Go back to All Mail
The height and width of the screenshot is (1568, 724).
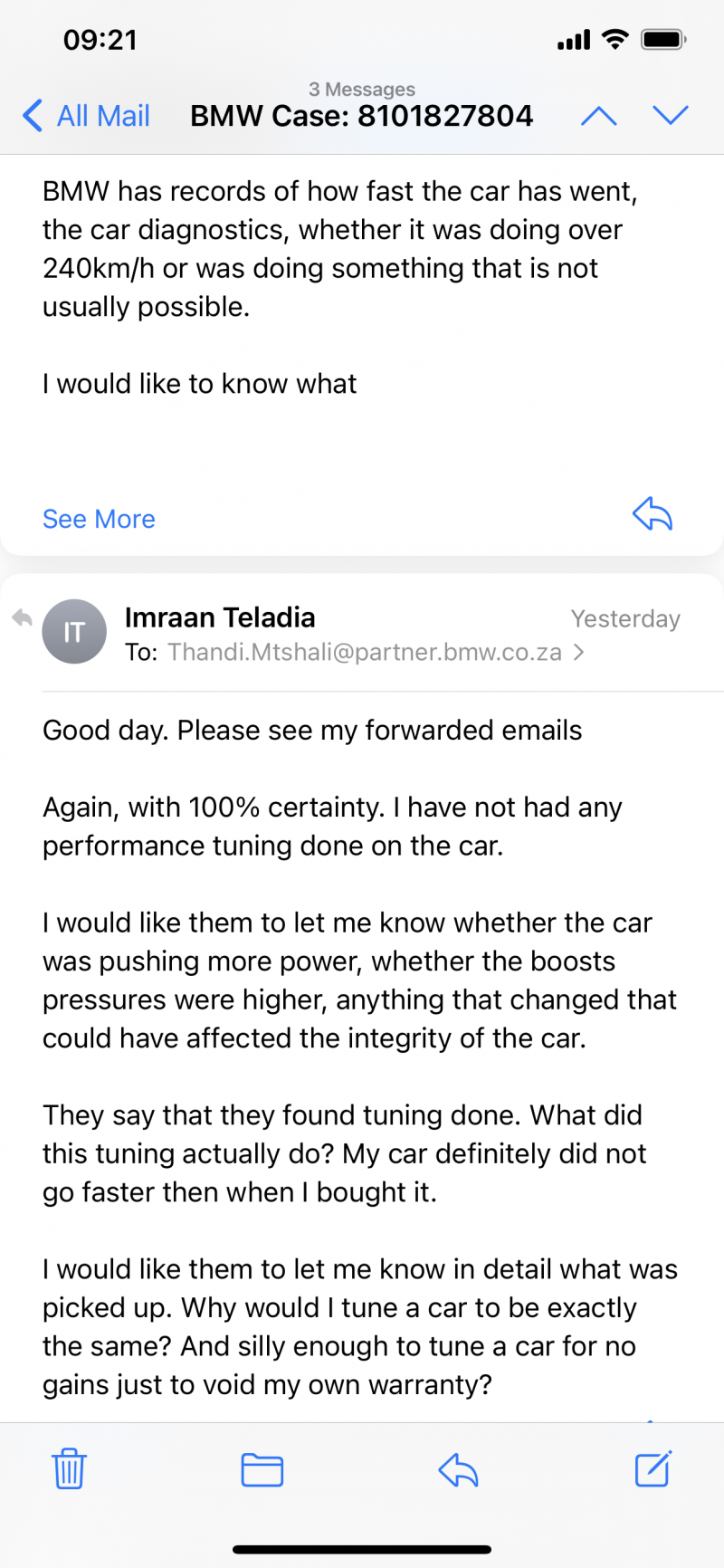(x=87, y=116)
